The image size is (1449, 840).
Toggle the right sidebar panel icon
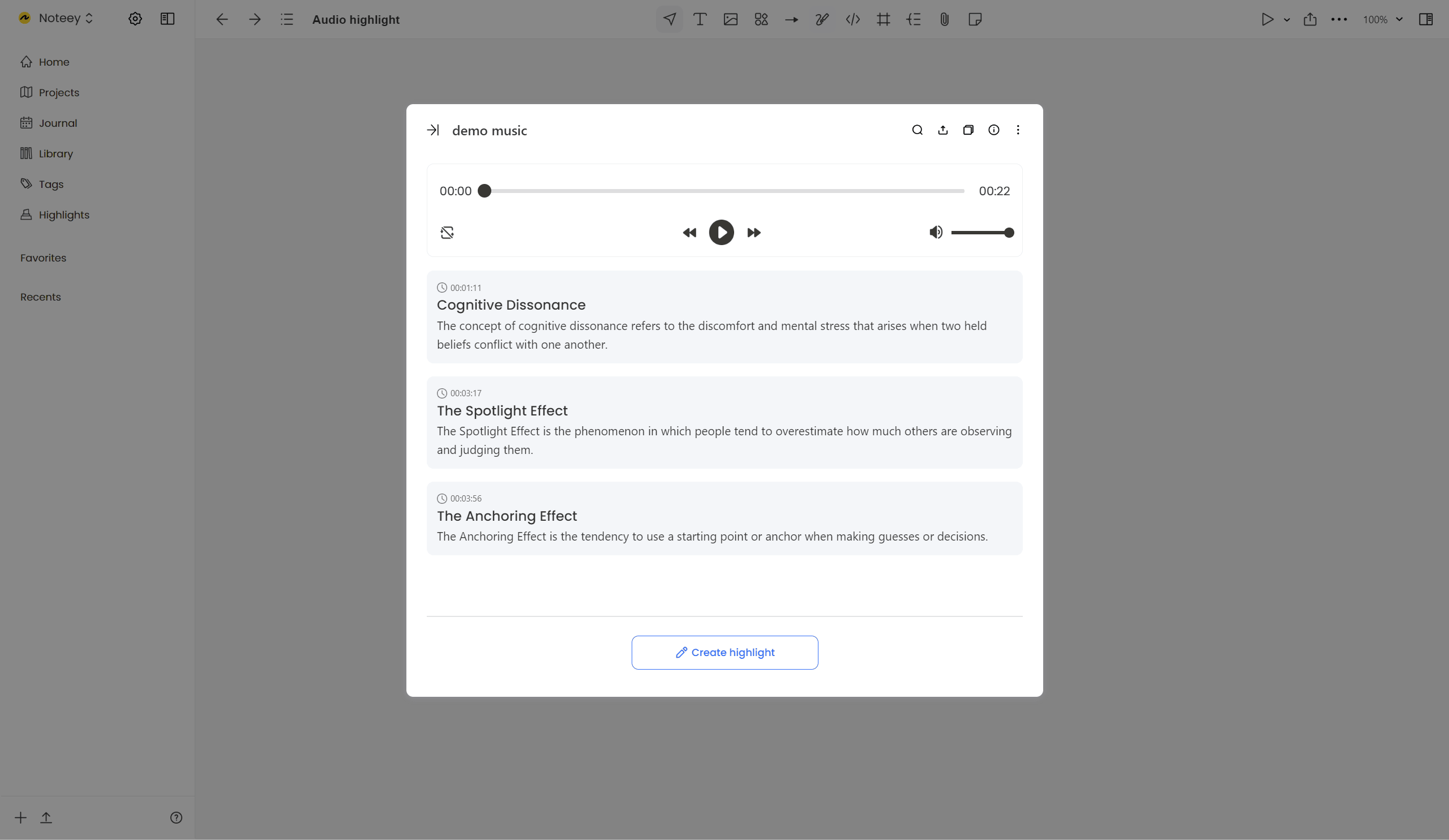click(x=1426, y=19)
